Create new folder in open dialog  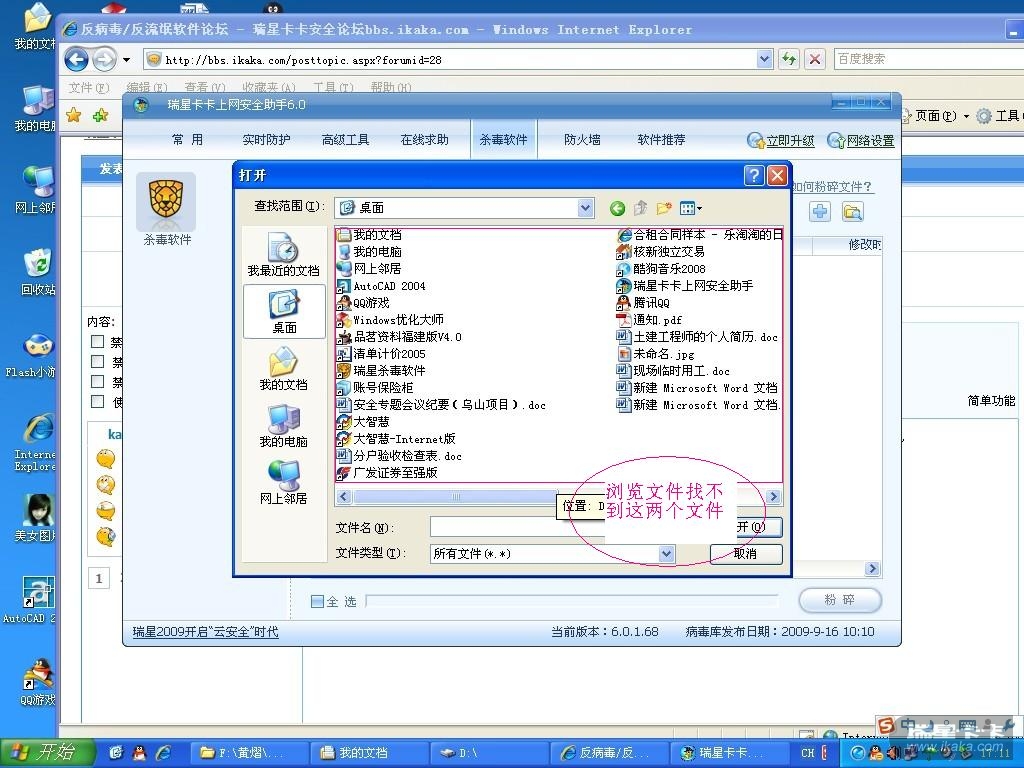pos(664,208)
